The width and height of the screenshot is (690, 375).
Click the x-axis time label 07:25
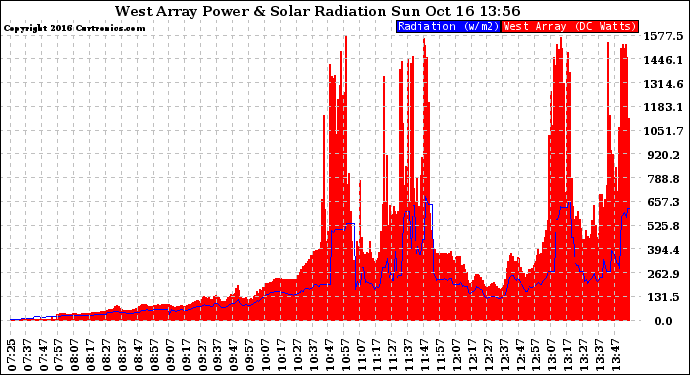11,355
